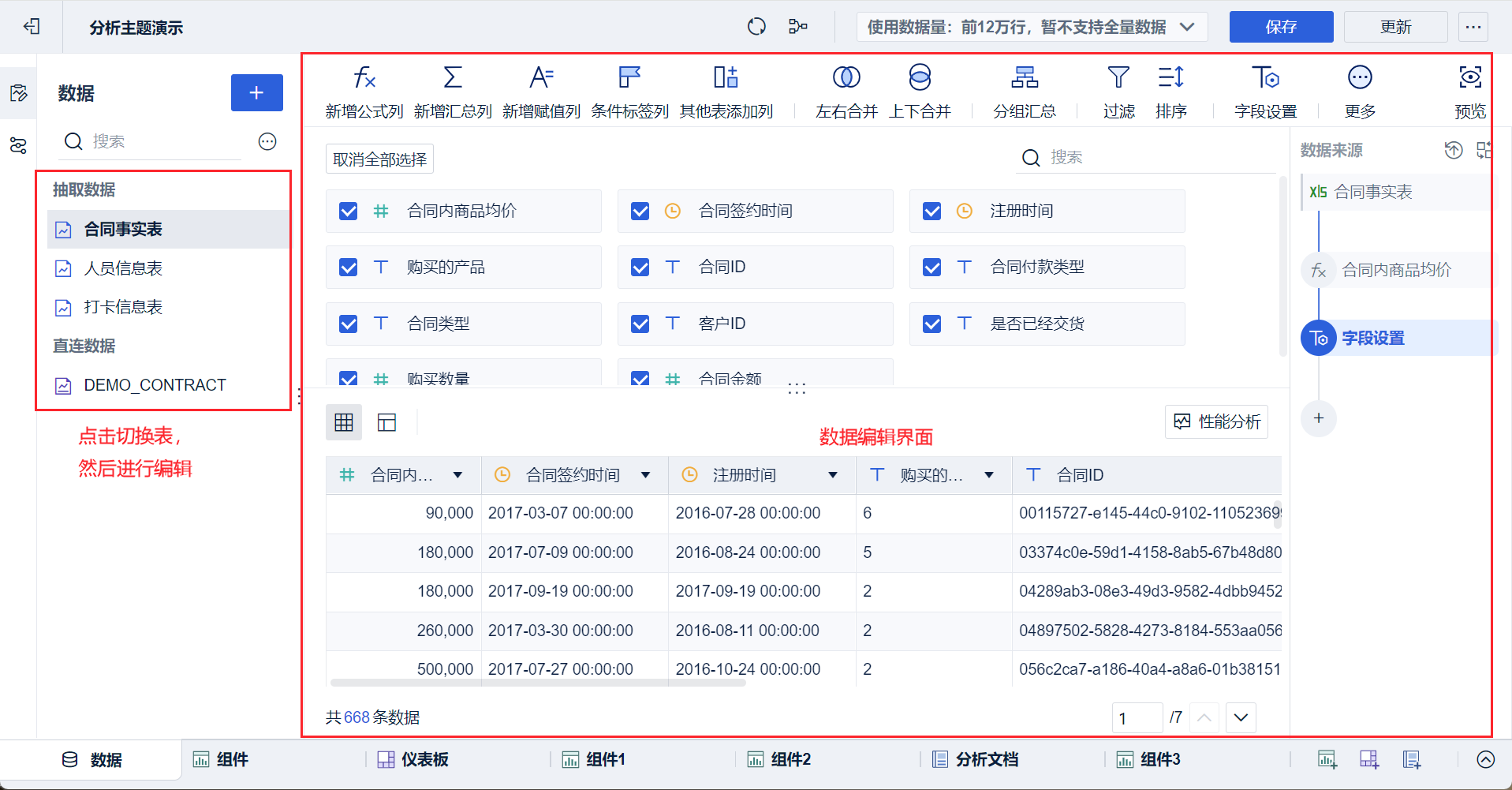Open the 合同签约时间 column header dropdown
1512x790 pixels.
(645, 475)
